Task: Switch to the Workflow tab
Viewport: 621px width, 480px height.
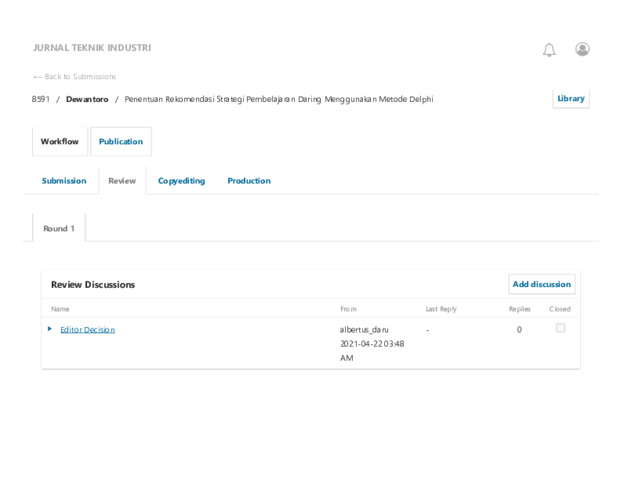Action: (60, 142)
